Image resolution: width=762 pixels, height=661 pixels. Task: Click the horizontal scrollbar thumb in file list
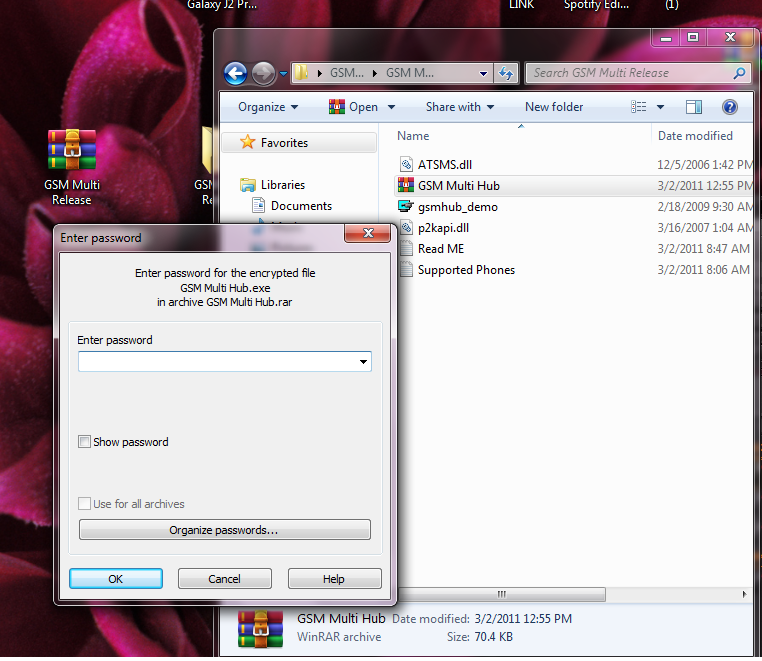501,594
